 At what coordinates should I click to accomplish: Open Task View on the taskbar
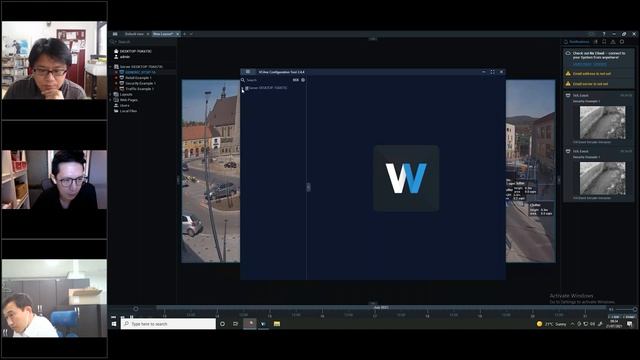pos(236,324)
